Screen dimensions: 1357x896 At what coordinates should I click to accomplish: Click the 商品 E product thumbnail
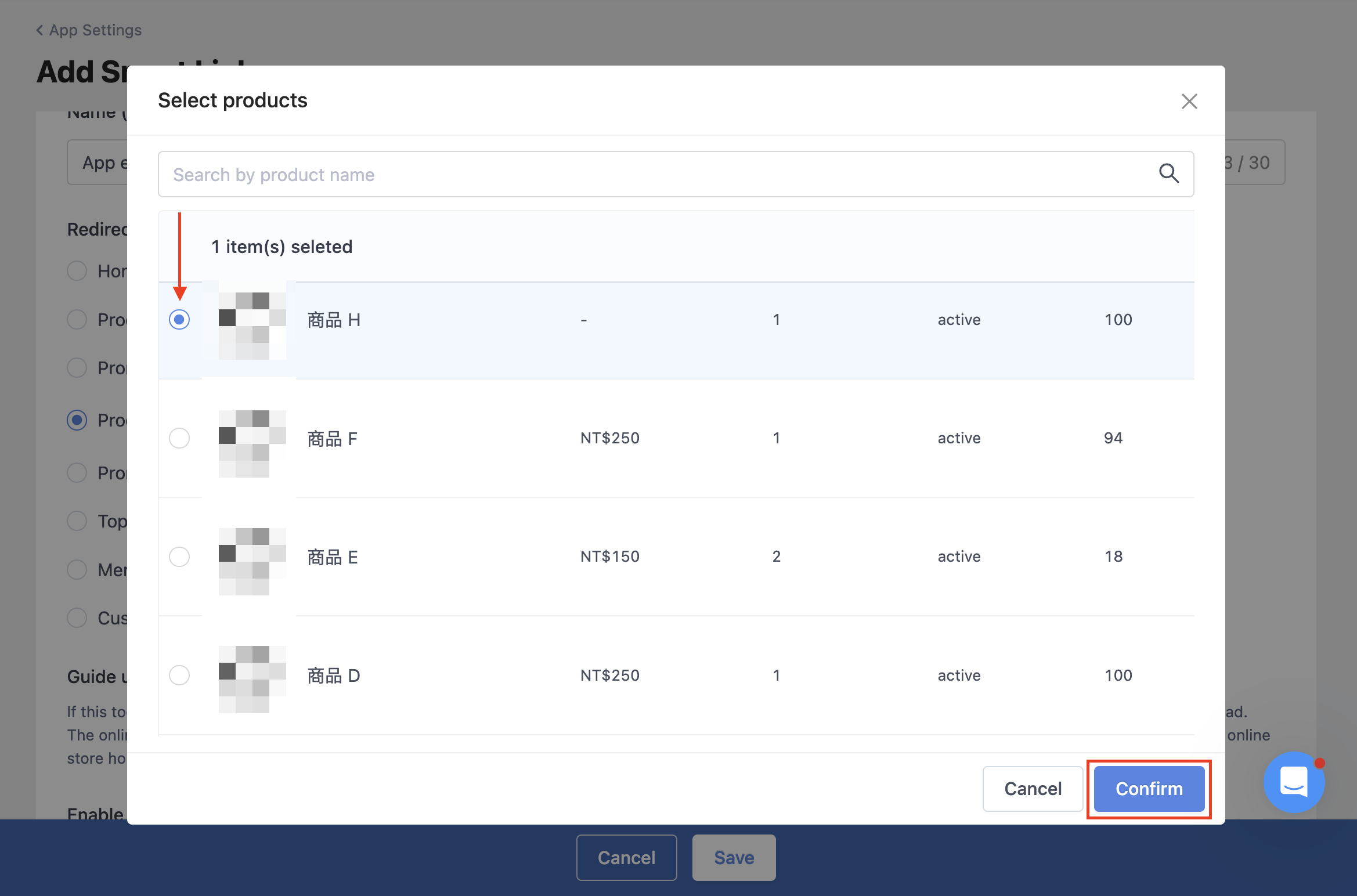(x=252, y=562)
